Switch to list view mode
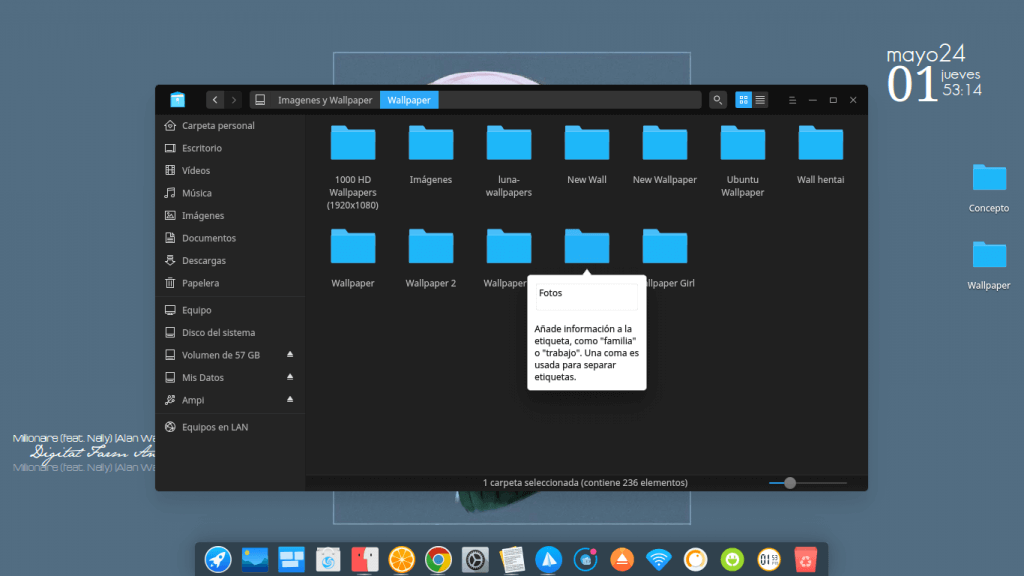The height and width of the screenshot is (576, 1024). click(760, 100)
